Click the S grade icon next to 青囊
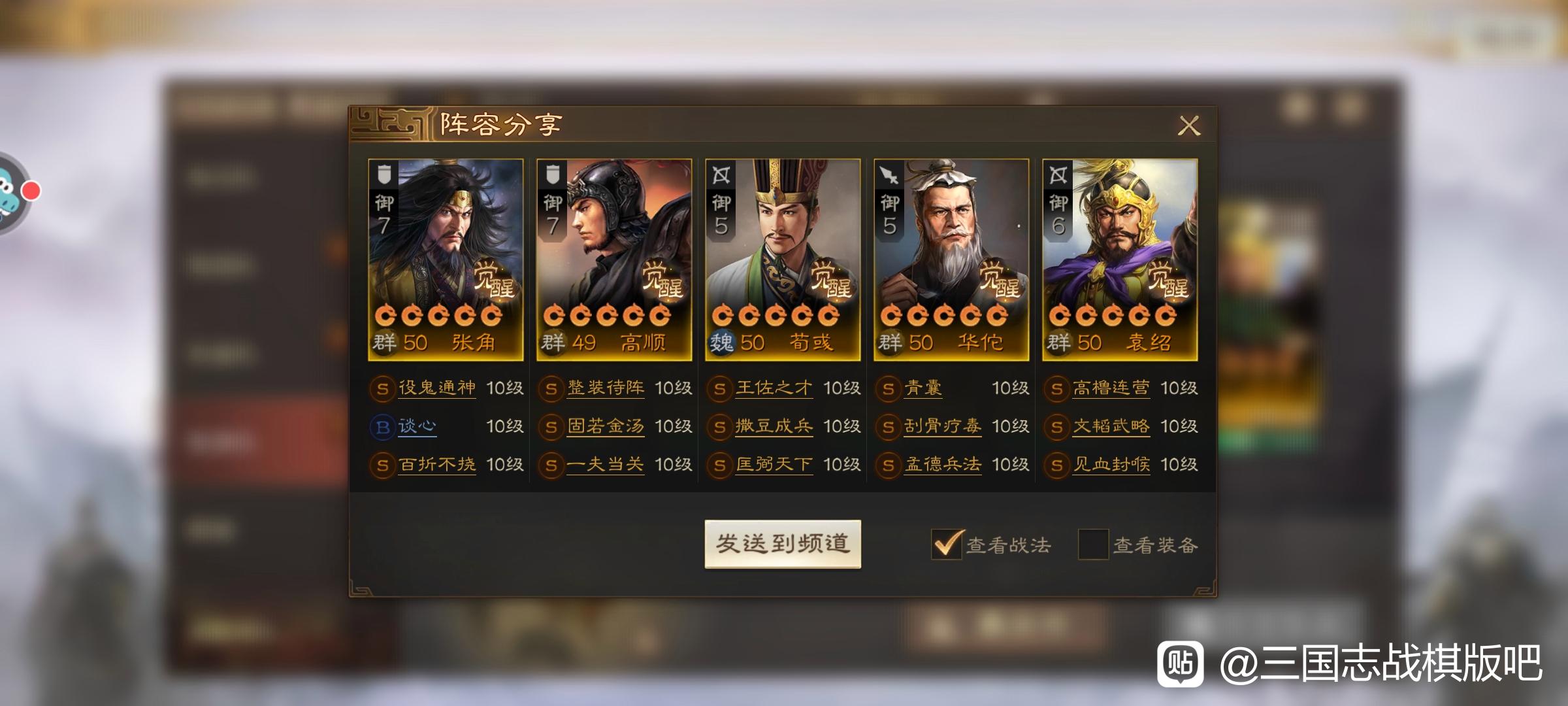The height and width of the screenshot is (706, 1568). pyautogui.click(x=889, y=389)
